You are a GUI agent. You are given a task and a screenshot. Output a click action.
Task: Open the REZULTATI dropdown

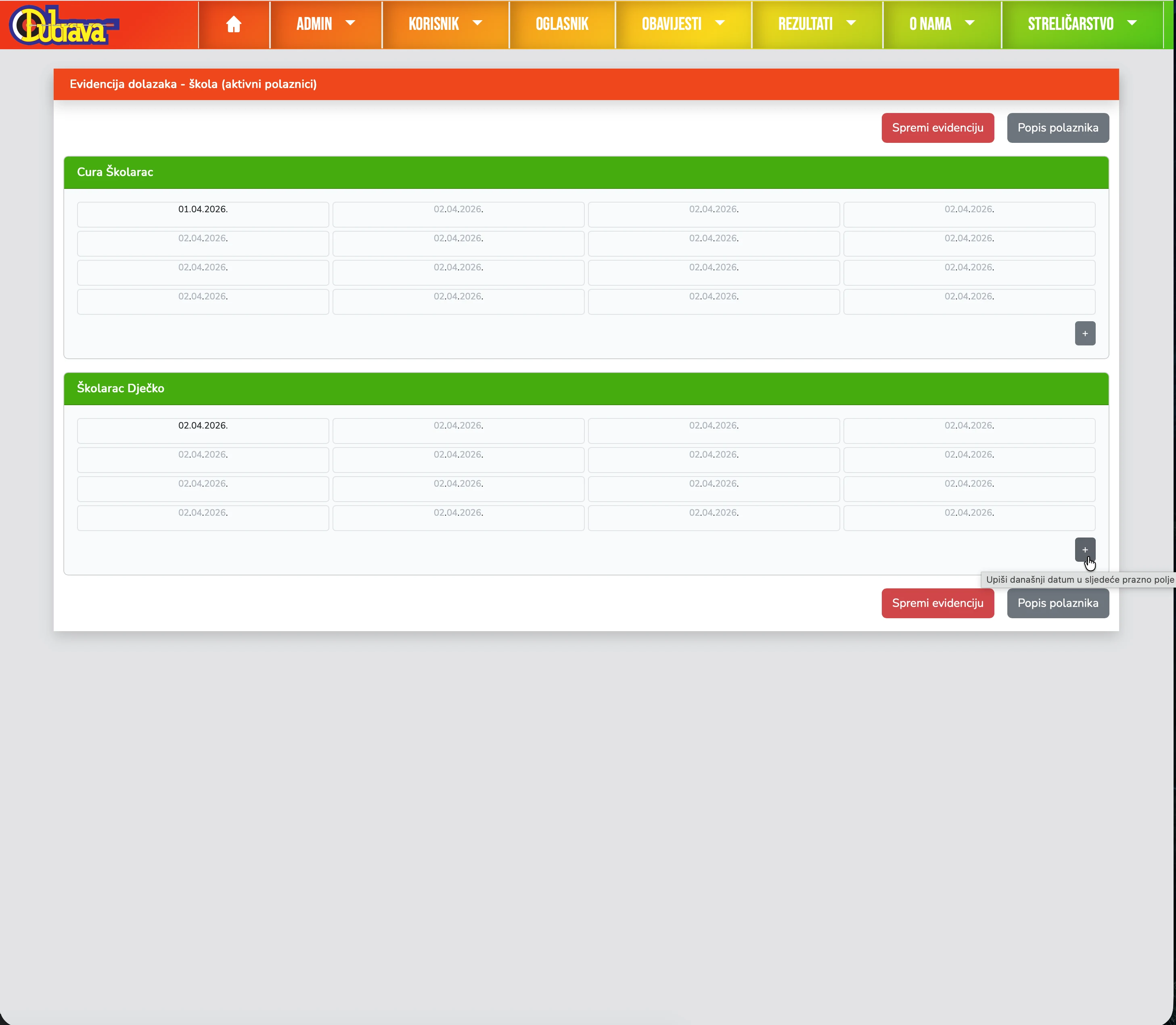[816, 24]
